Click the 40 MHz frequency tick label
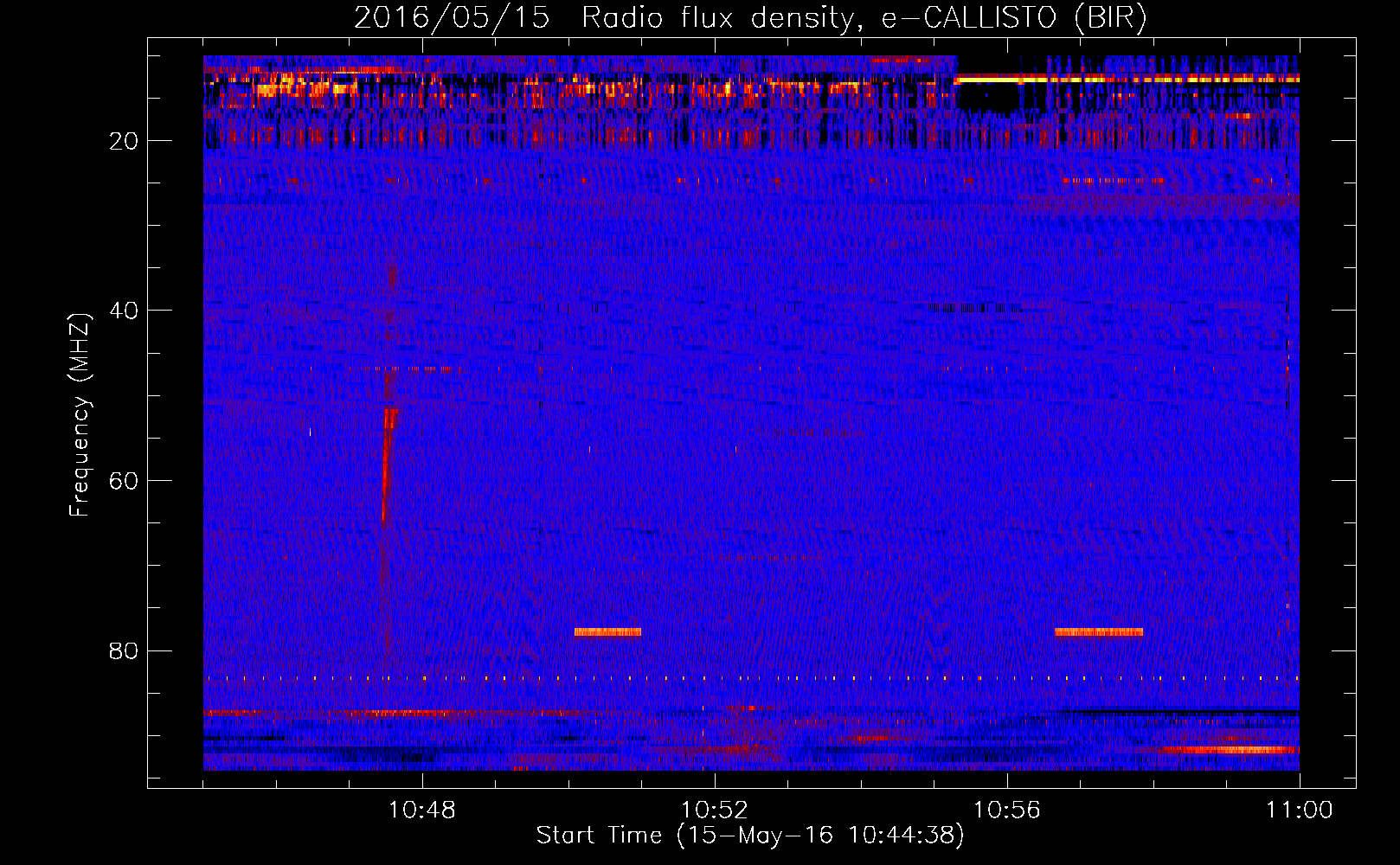The width and height of the screenshot is (1400, 865). coord(125,311)
